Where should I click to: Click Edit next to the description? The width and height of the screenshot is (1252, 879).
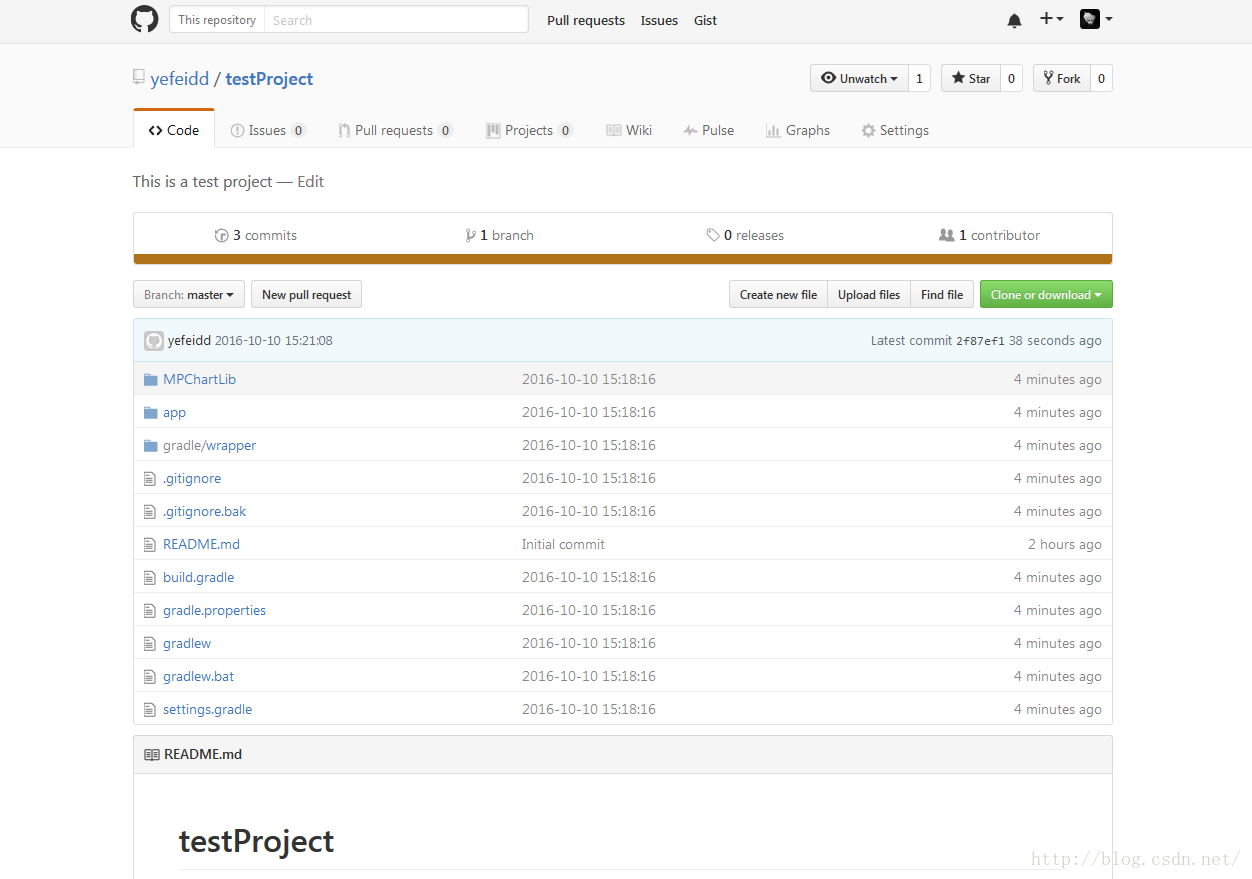pyautogui.click(x=310, y=181)
